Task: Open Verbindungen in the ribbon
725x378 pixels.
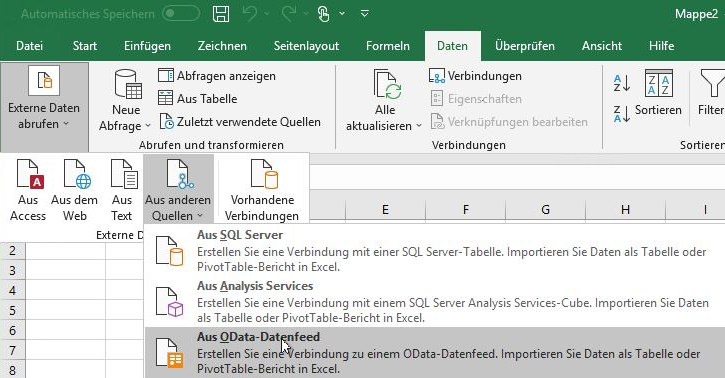Action: click(x=475, y=76)
